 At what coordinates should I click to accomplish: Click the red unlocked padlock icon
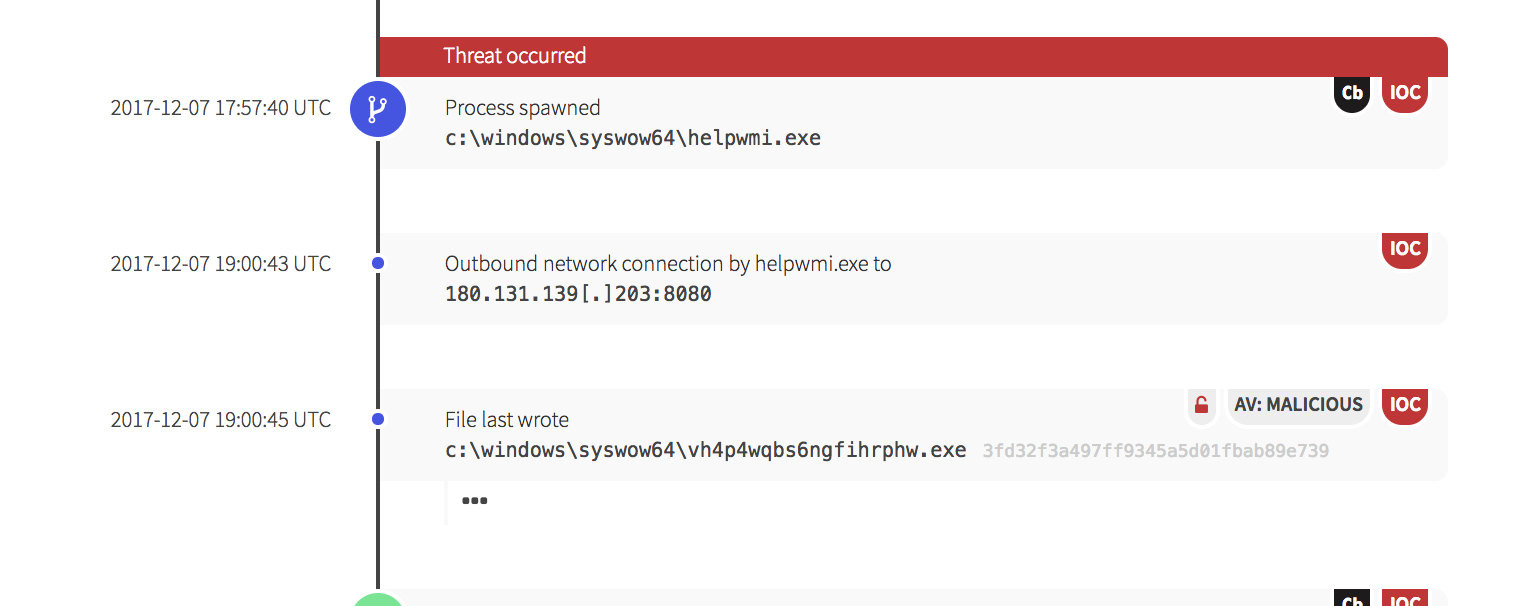1202,405
